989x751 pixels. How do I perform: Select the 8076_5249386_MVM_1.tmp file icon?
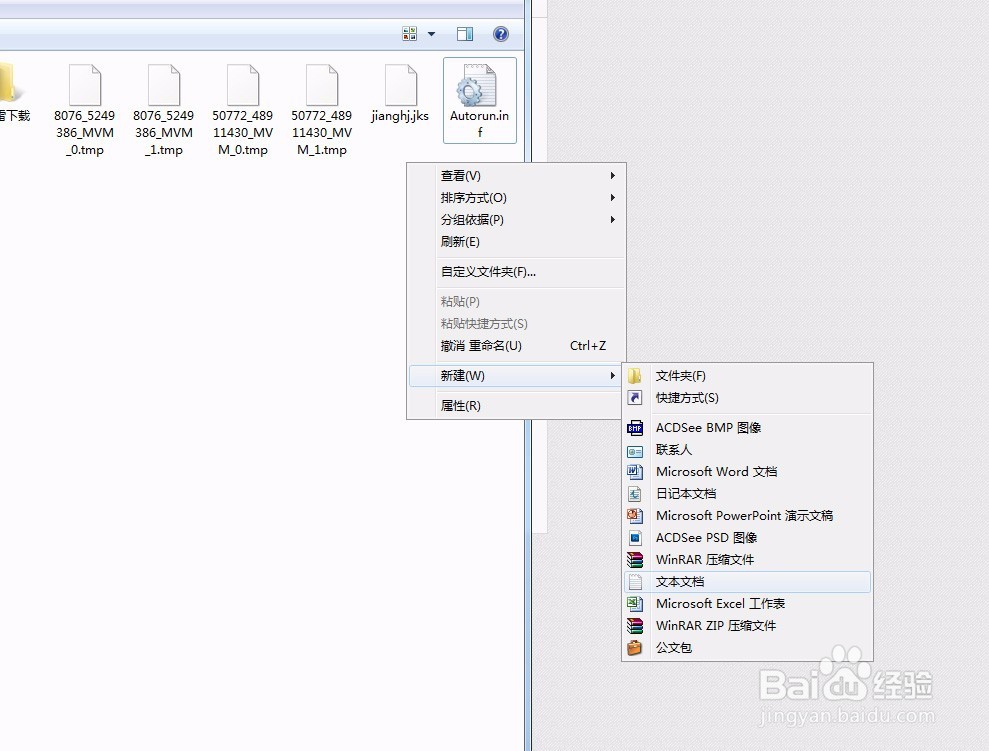click(x=163, y=84)
